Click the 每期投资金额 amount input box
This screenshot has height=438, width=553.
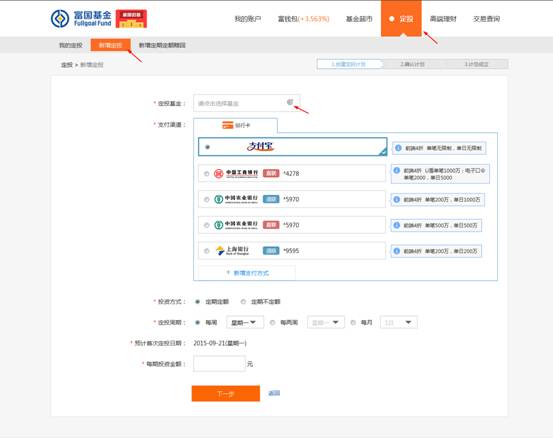[219, 364]
